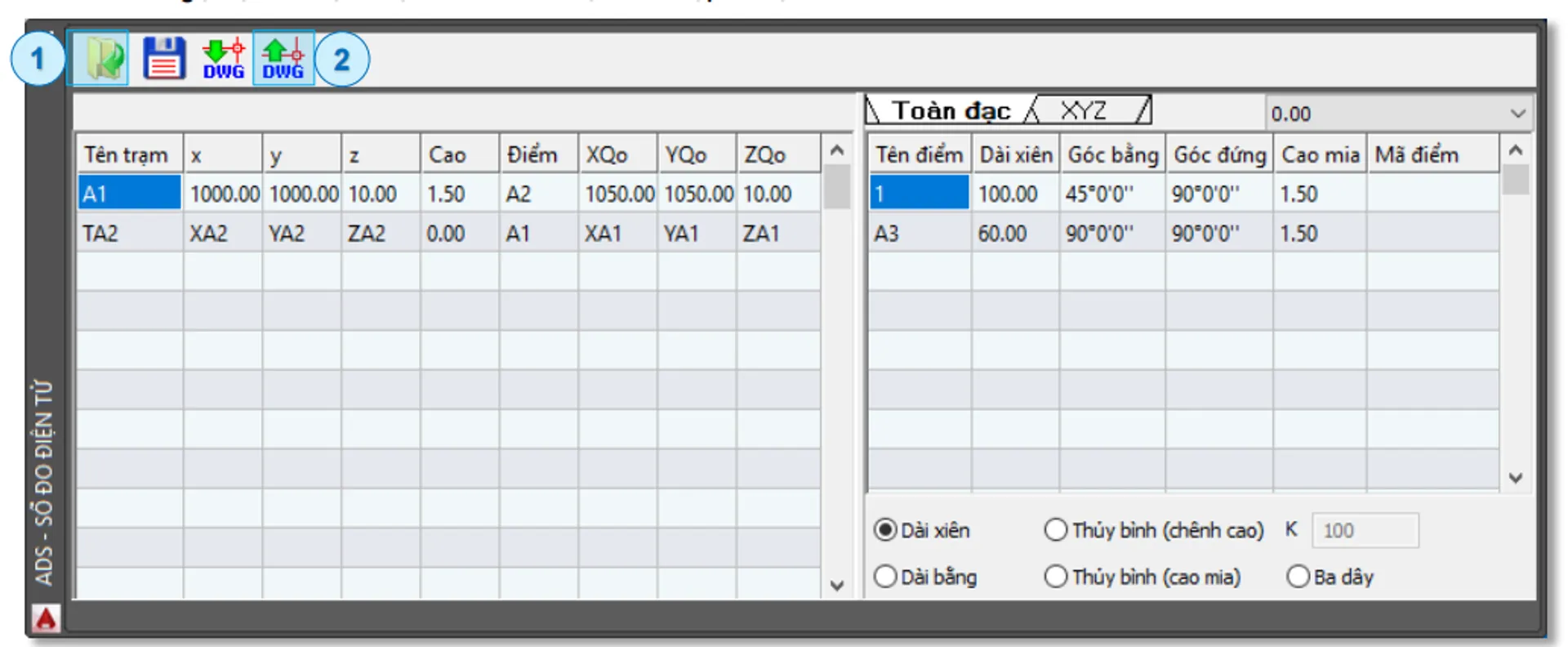
Task: Click the 1.50 height cell in station A1 row
Action: (x=460, y=194)
